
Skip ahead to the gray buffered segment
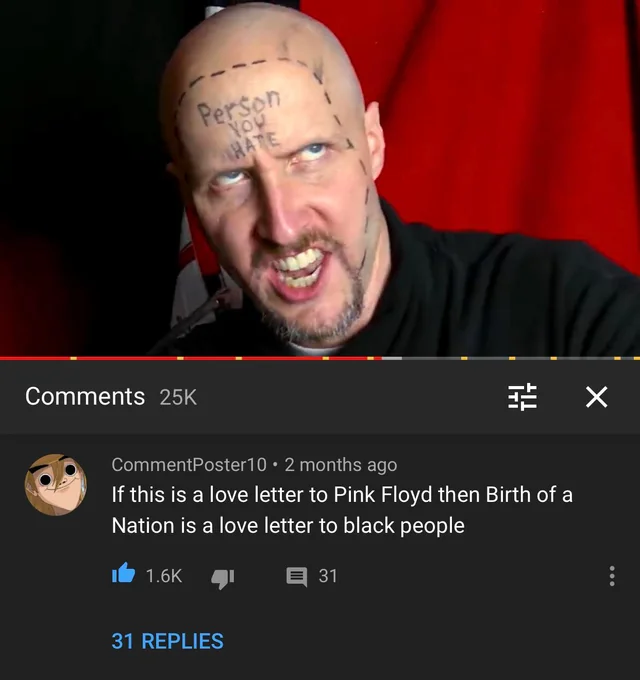coord(392,358)
